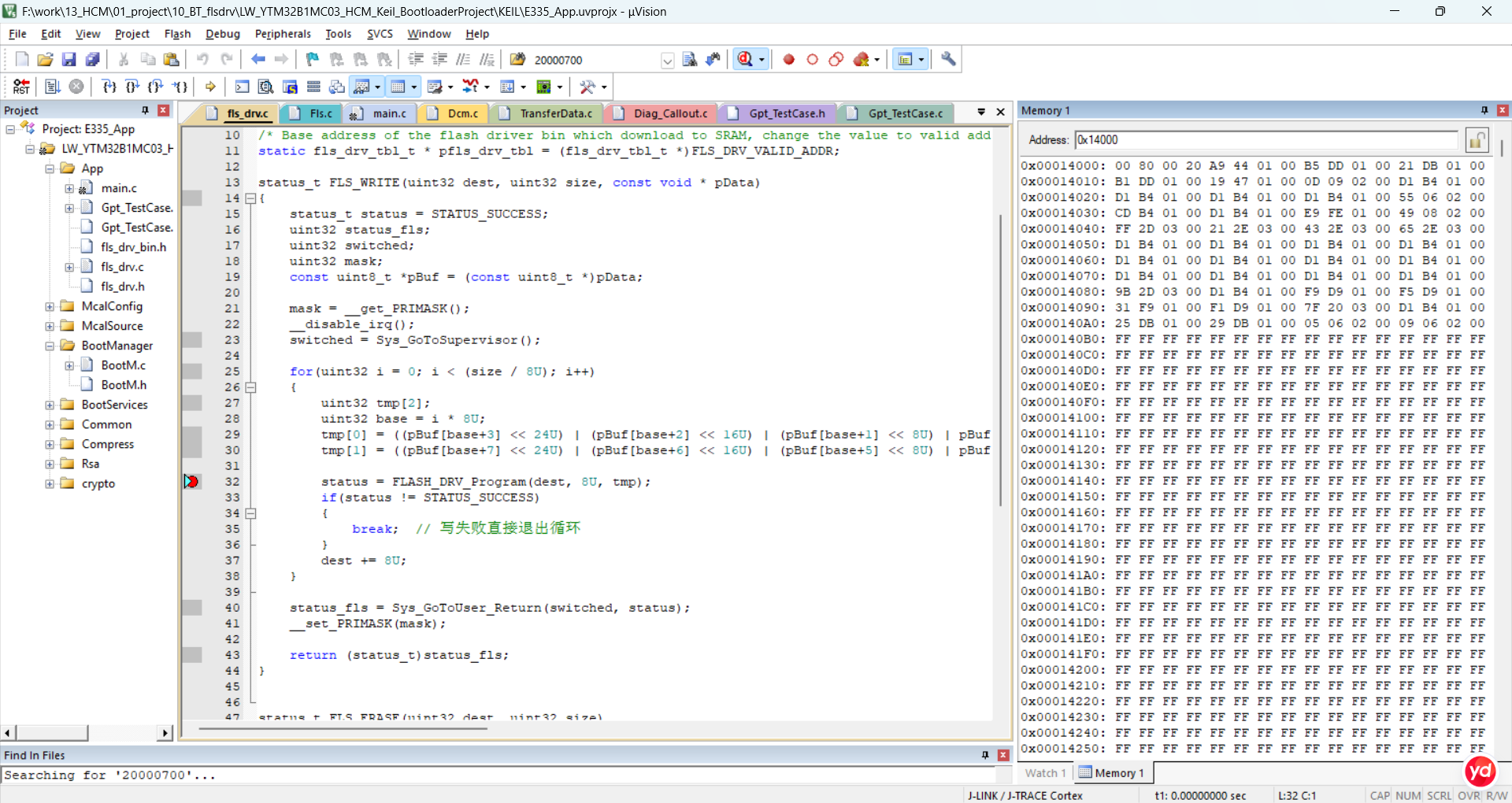Click Insert/Remove breakpoint red dot icon
This screenshot has width=1512, height=803.
(789, 60)
